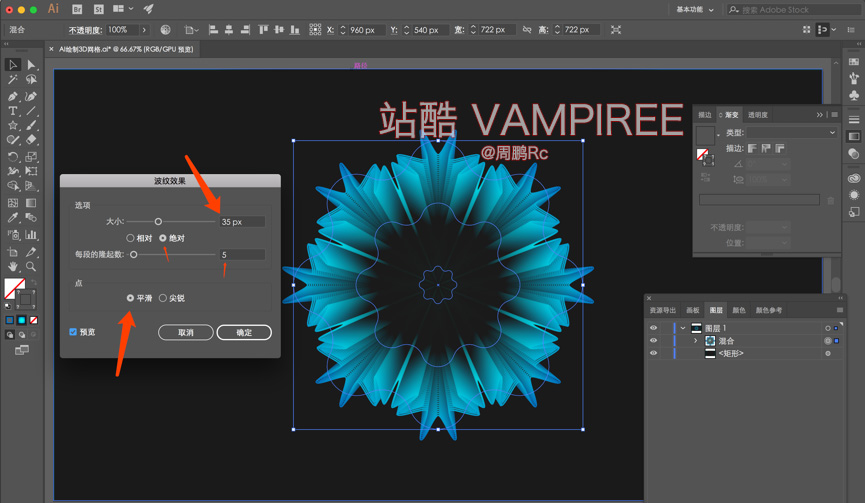Open the layers panel flyout menu

(840, 310)
